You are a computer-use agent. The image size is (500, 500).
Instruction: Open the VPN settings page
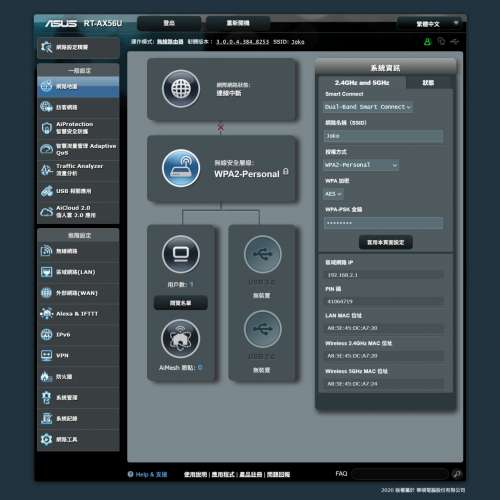(x=78, y=356)
